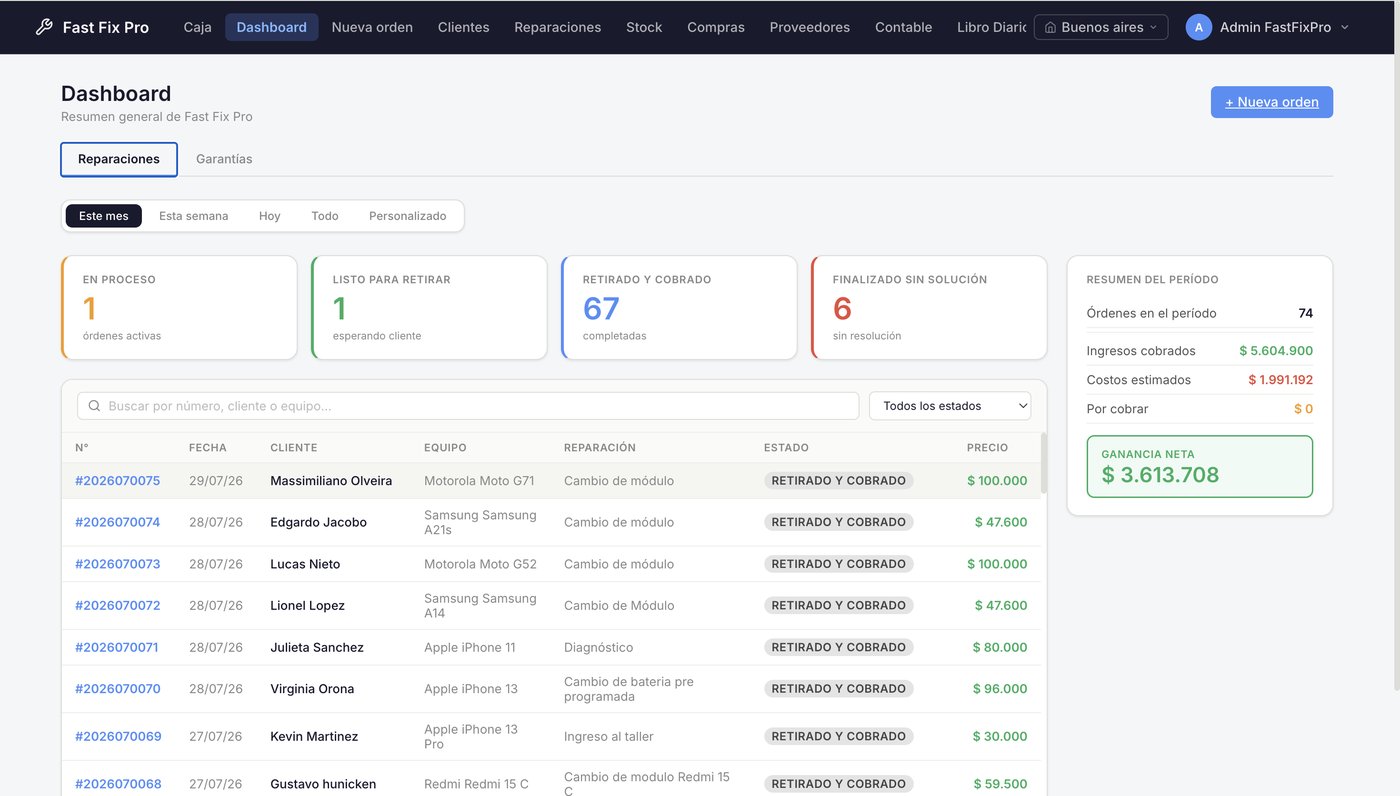Select the Esta semana period filter
This screenshot has height=796, width=1400.
194,216
